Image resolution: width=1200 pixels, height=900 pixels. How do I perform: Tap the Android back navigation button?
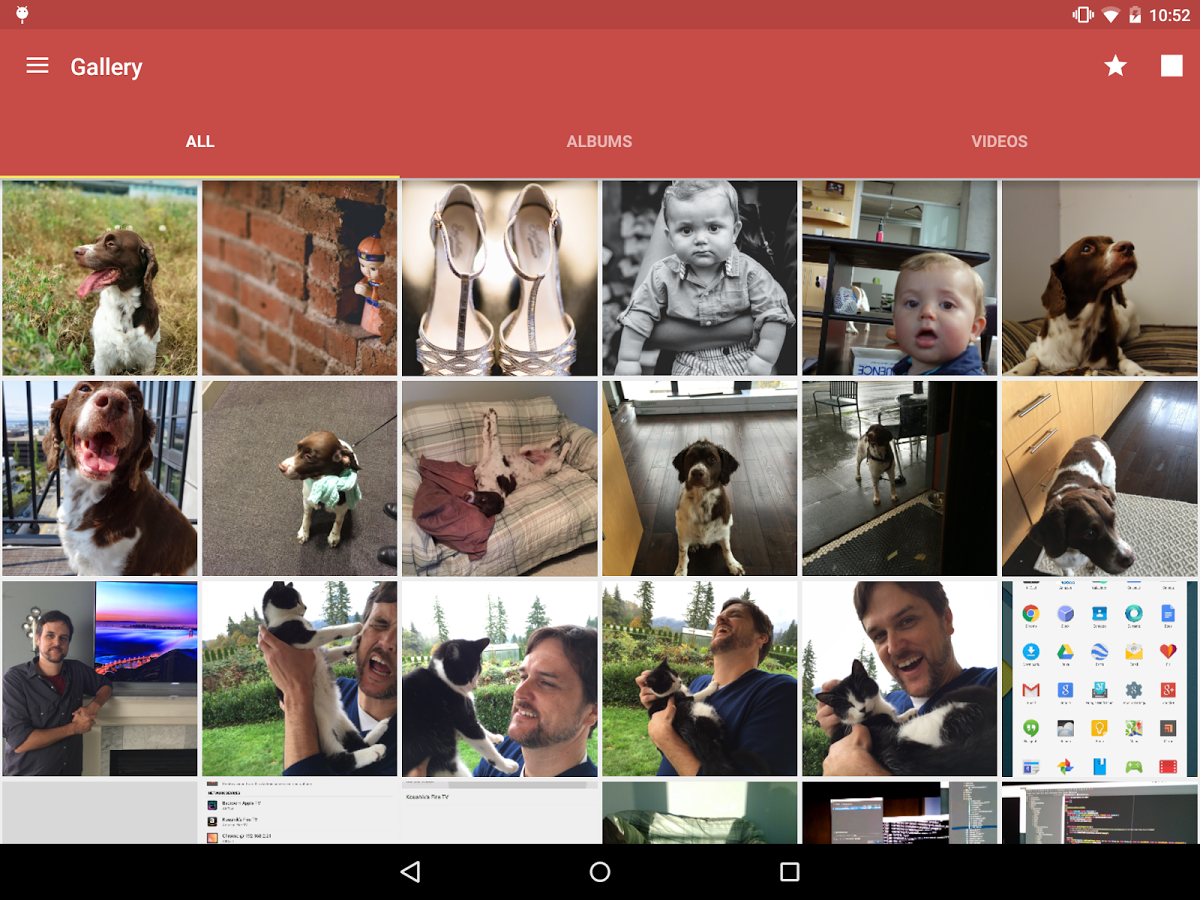[x=410, y=872]
